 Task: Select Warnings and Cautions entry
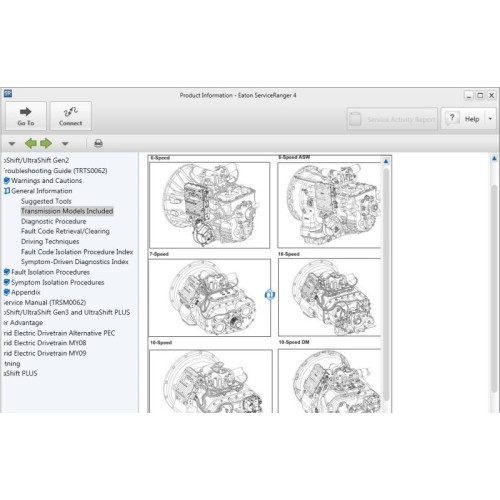(x=46, y=181)
